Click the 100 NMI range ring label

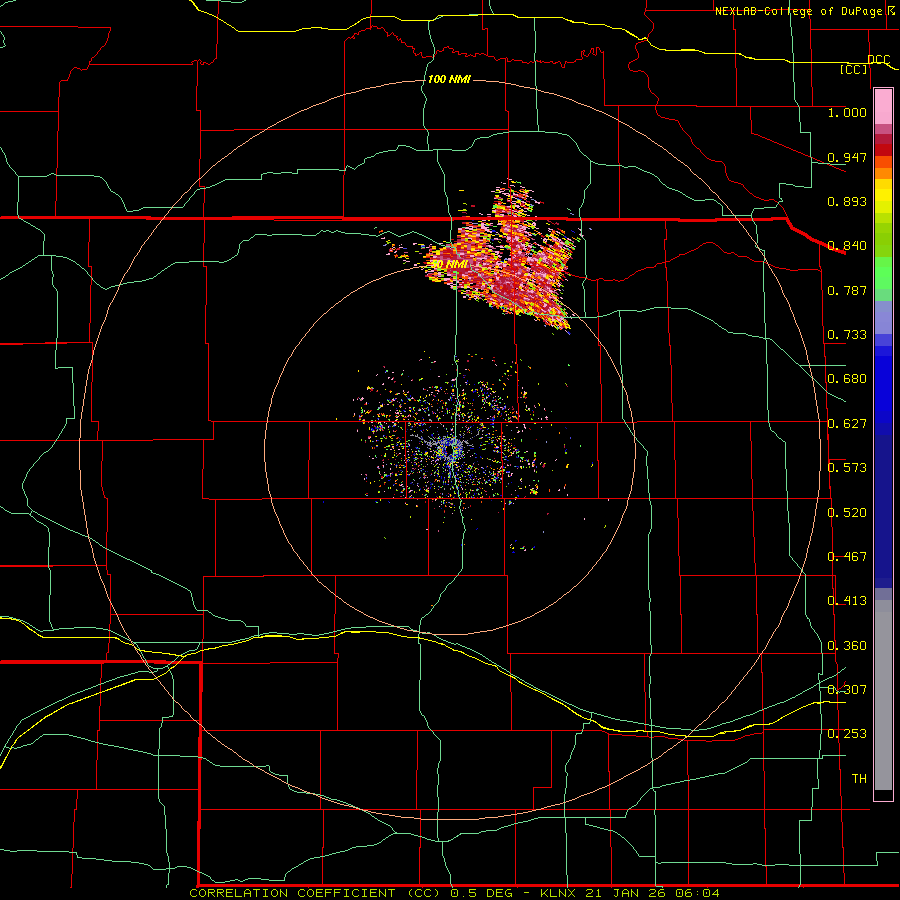449,79
